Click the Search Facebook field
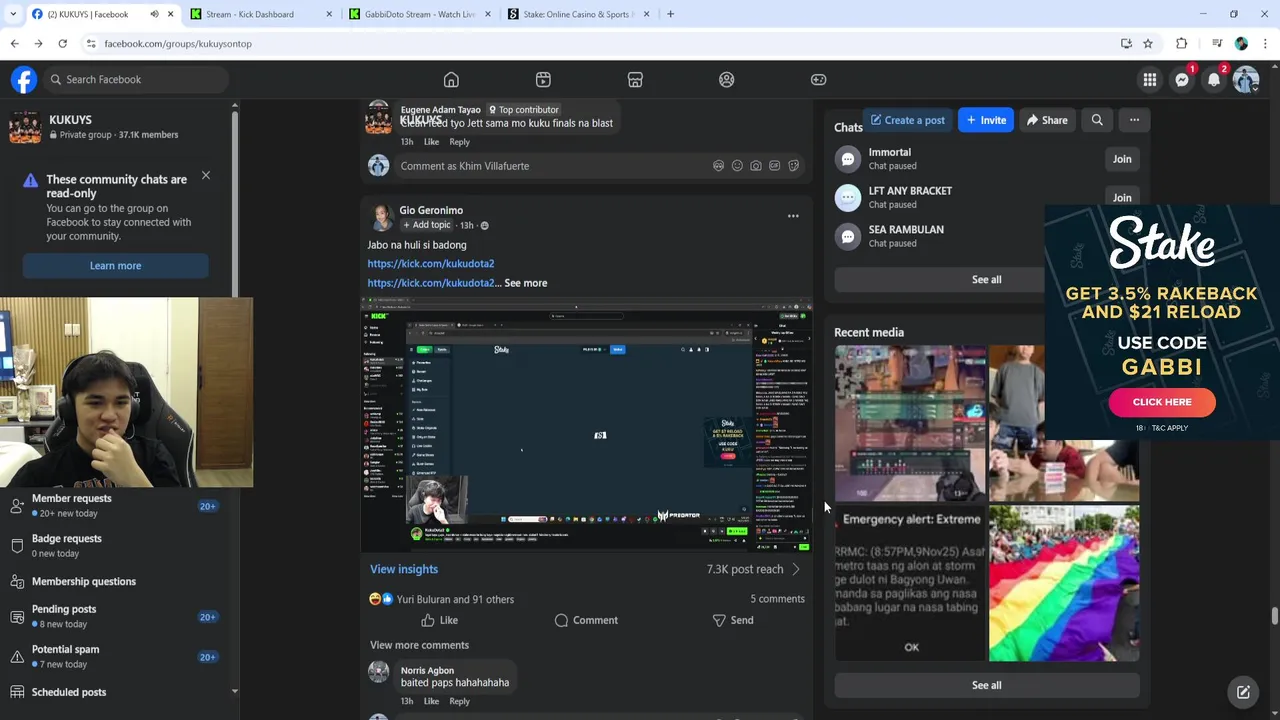Screen dimensions: 1280x720 point(135,80)
